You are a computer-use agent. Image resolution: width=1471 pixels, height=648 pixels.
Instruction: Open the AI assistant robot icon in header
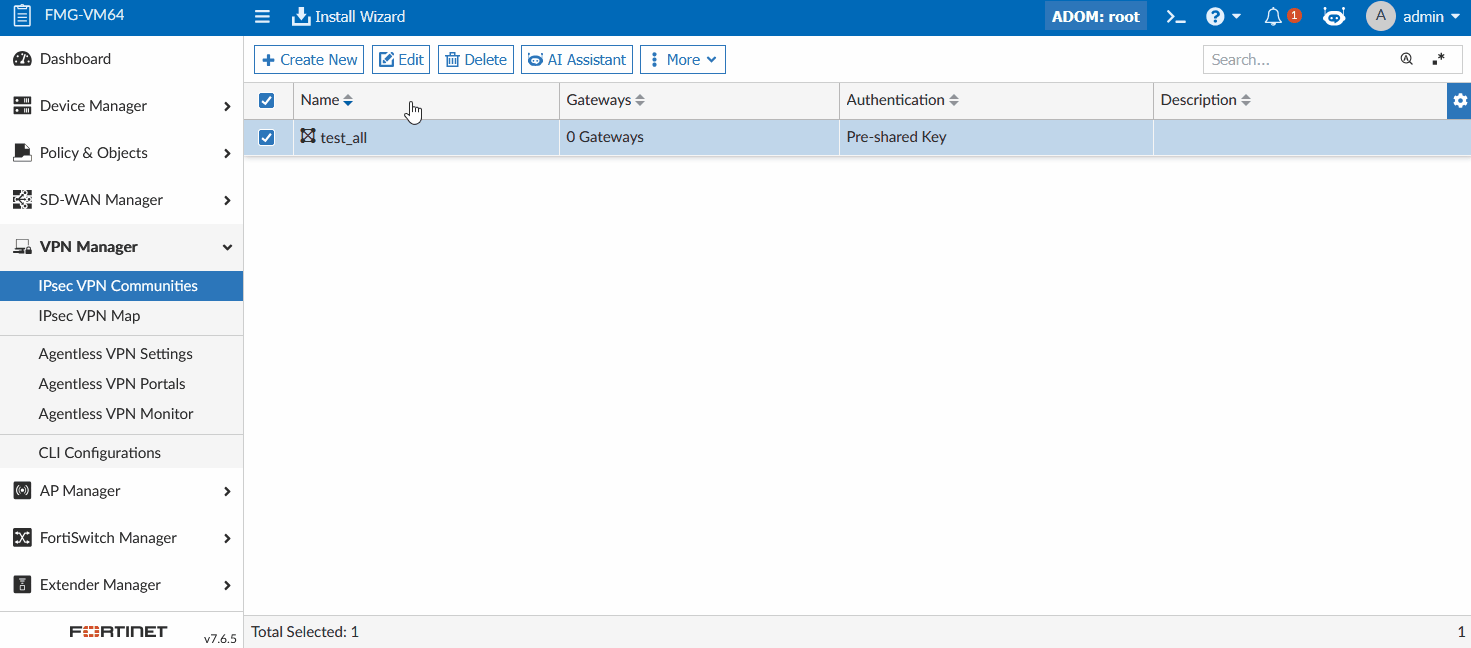[x=1334, y=17]
